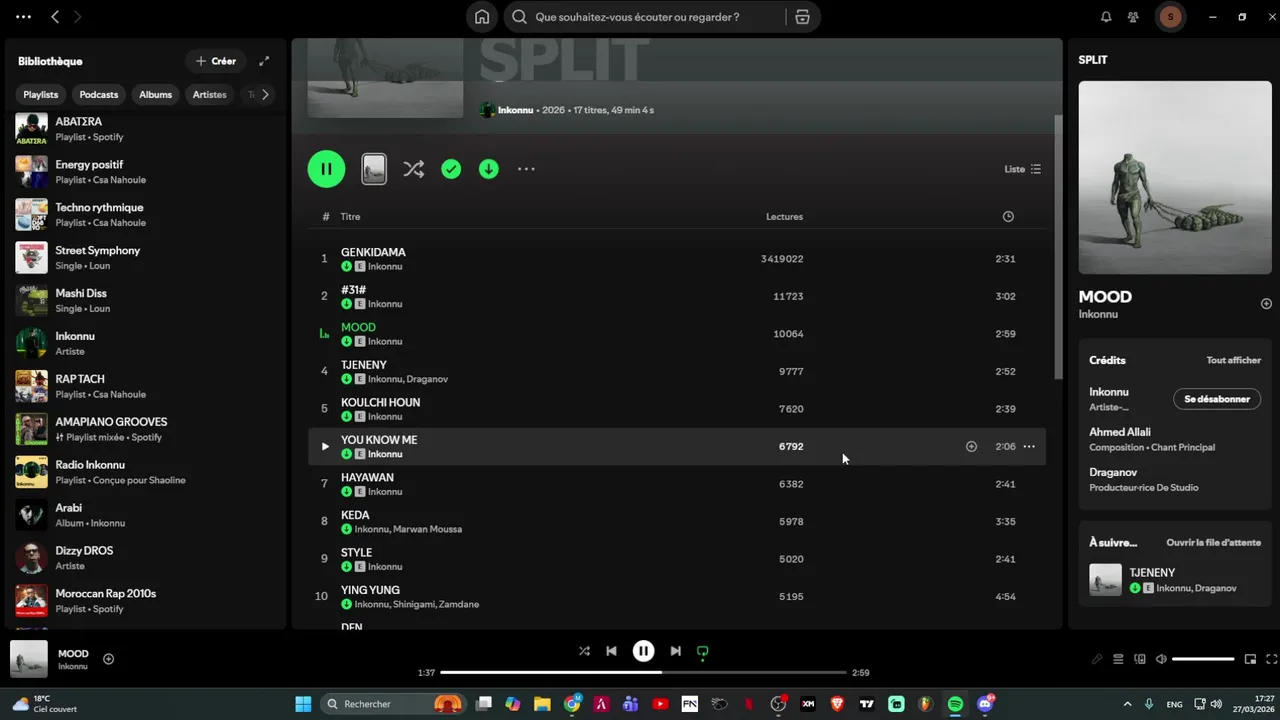
Task: Select the Artistes filter chip
Action: (x=210, y=94)
